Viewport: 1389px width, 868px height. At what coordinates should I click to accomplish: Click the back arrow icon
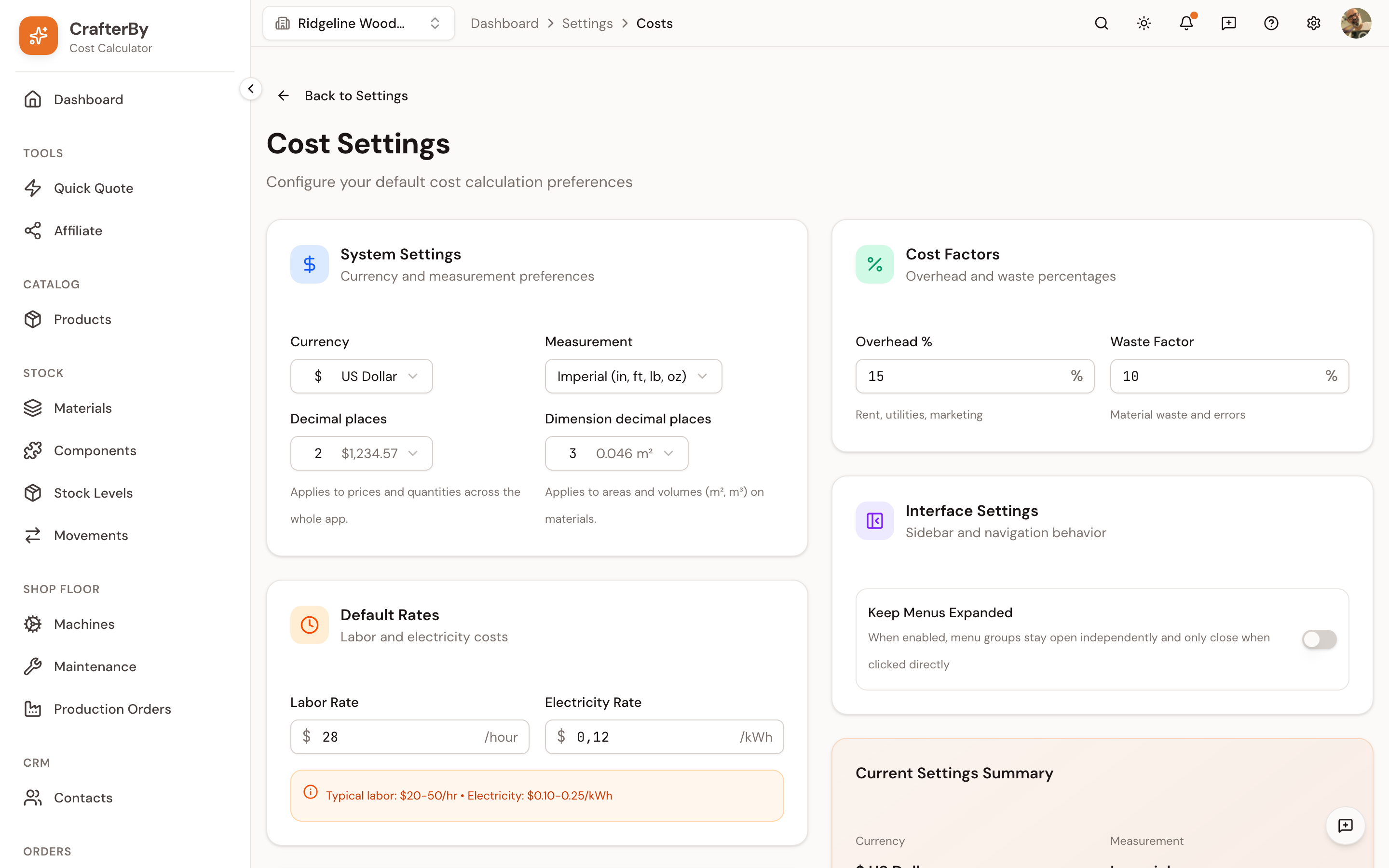(x=284, y=96)
